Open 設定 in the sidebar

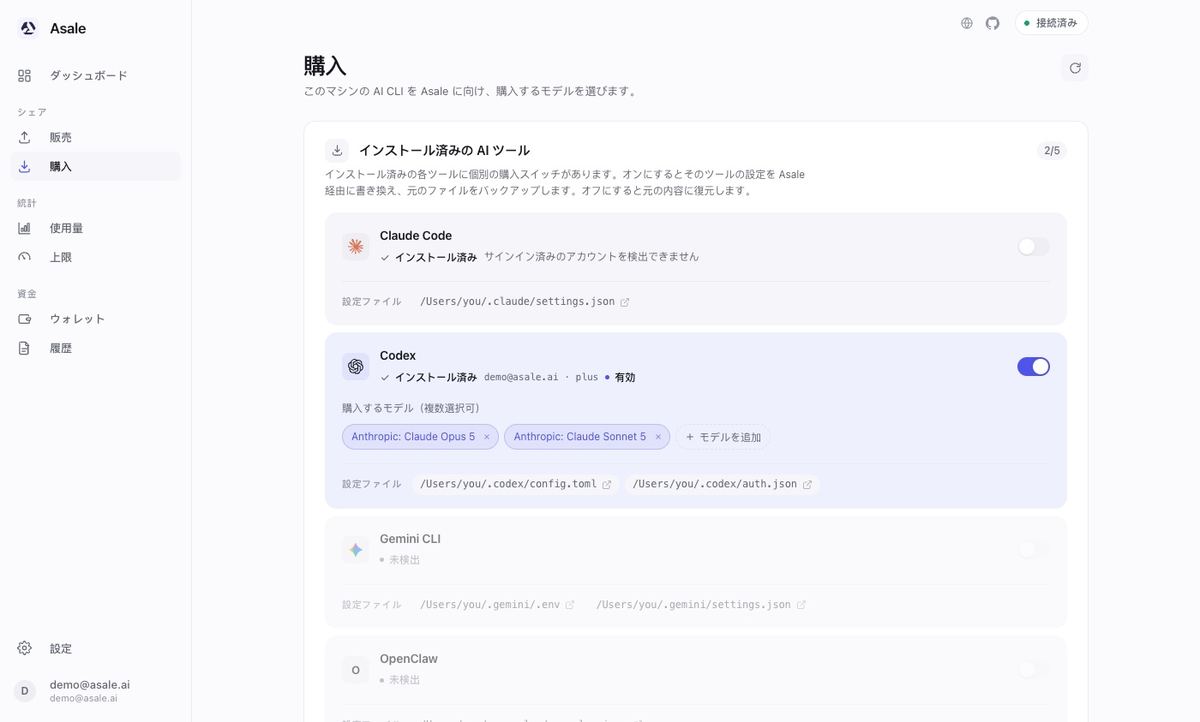point(96,649)
